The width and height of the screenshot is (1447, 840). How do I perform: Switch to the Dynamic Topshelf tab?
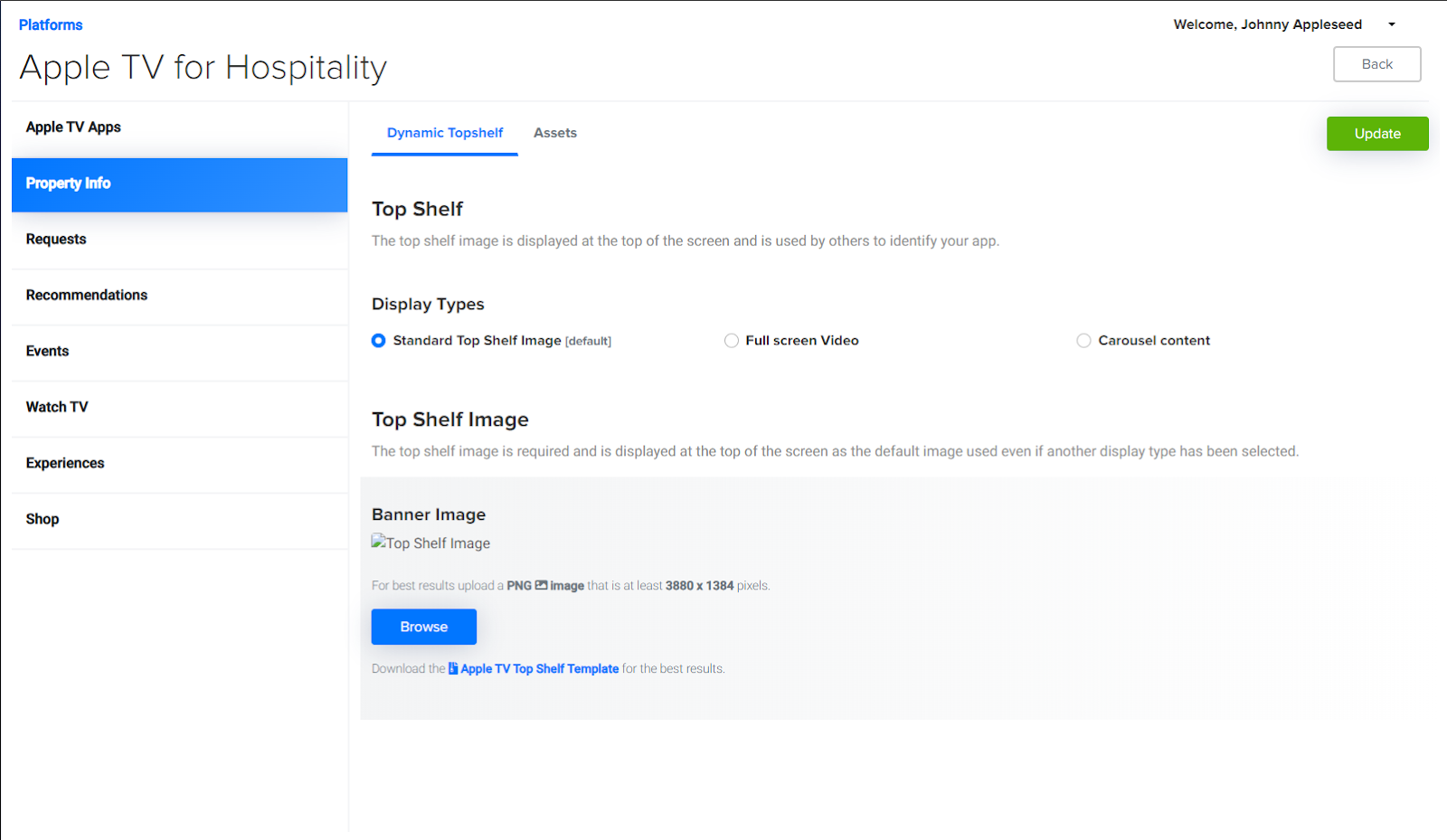tap(445, 133)
